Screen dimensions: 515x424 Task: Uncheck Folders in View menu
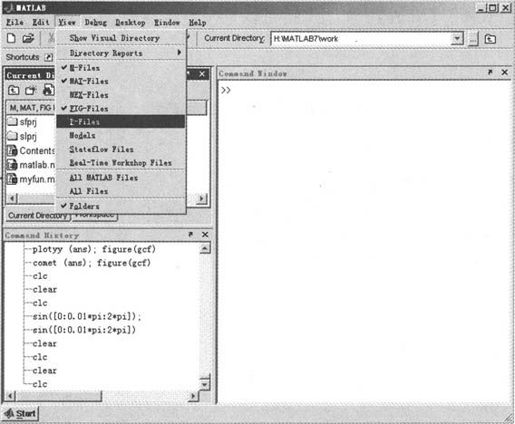121,206
